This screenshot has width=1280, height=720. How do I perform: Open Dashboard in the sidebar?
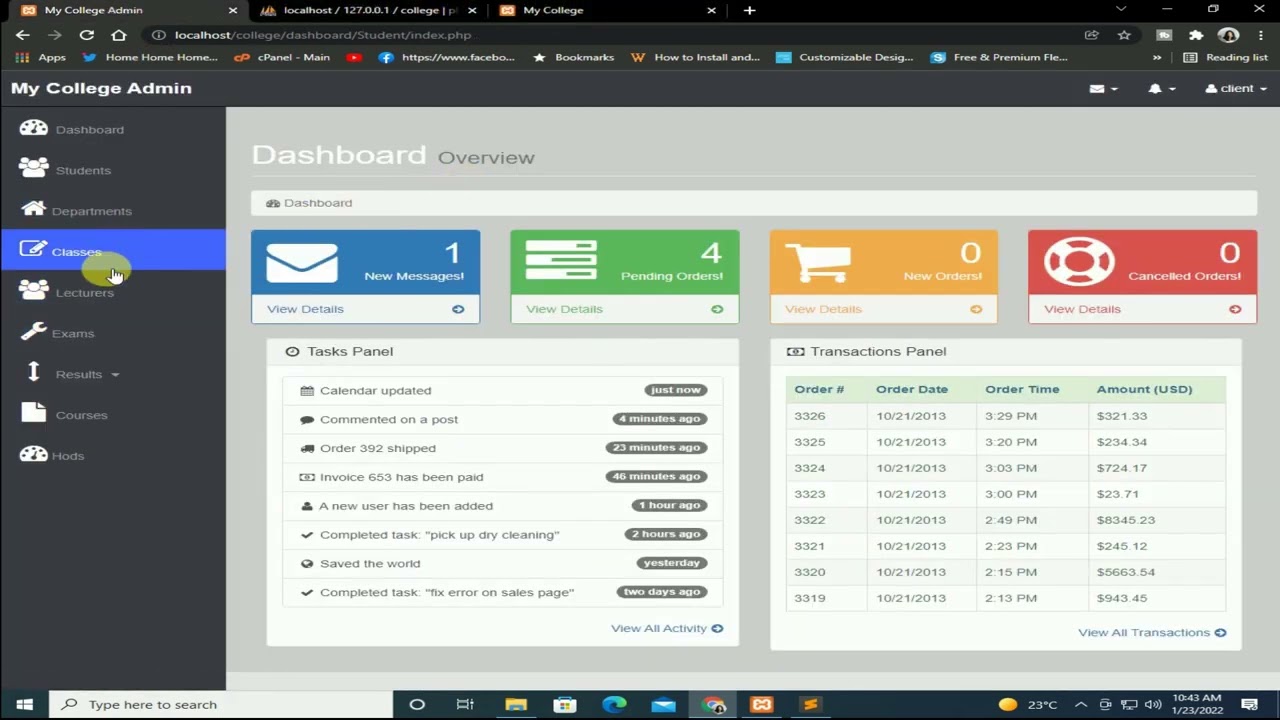tap(90, 129)
